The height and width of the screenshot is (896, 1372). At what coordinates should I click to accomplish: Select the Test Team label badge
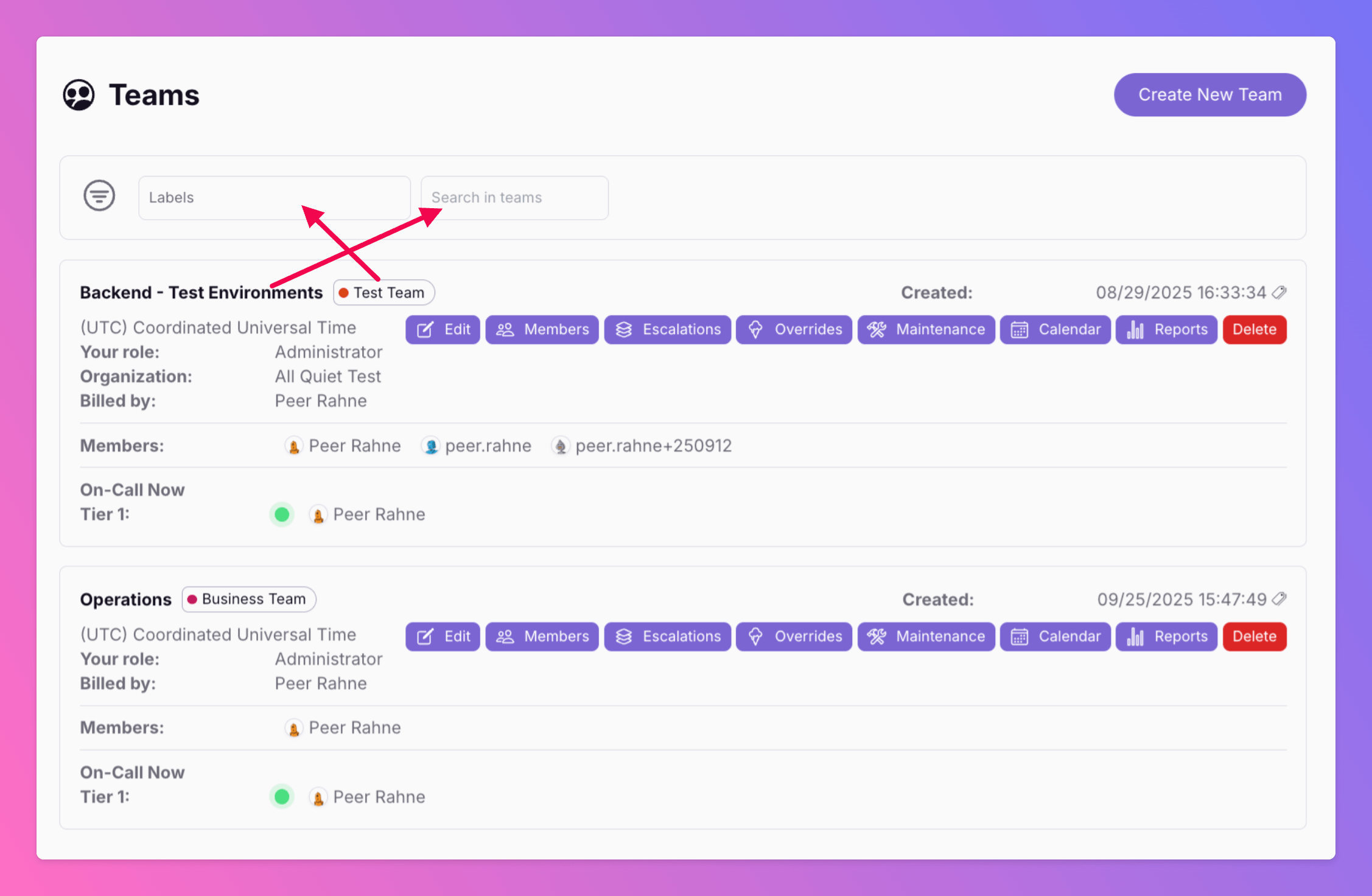(383, 293)
